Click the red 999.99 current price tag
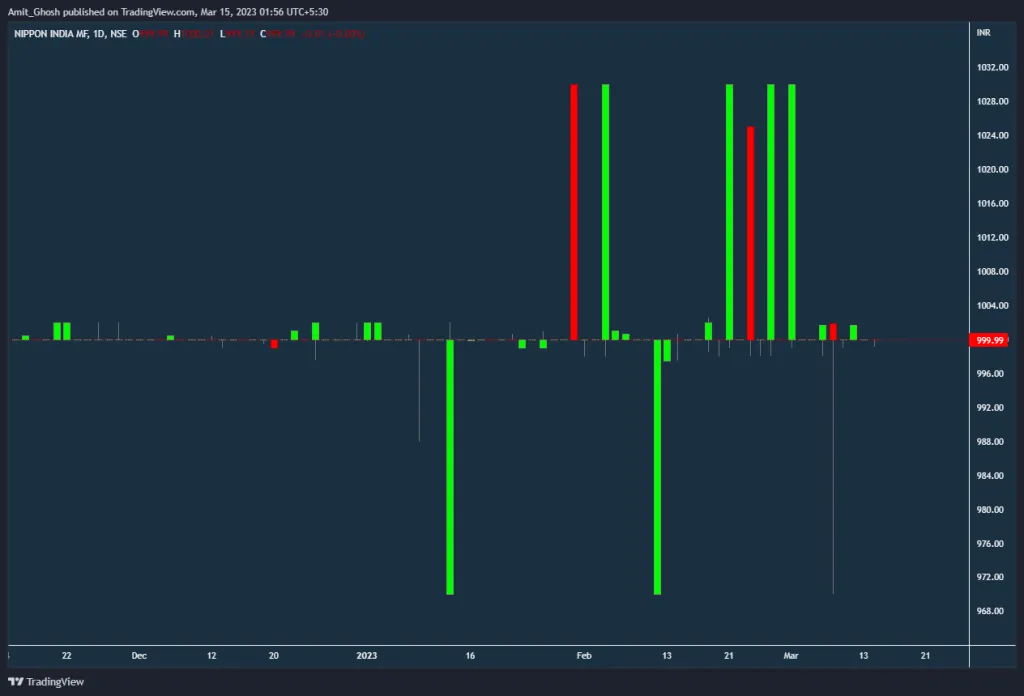 click(x=989, y=340)
